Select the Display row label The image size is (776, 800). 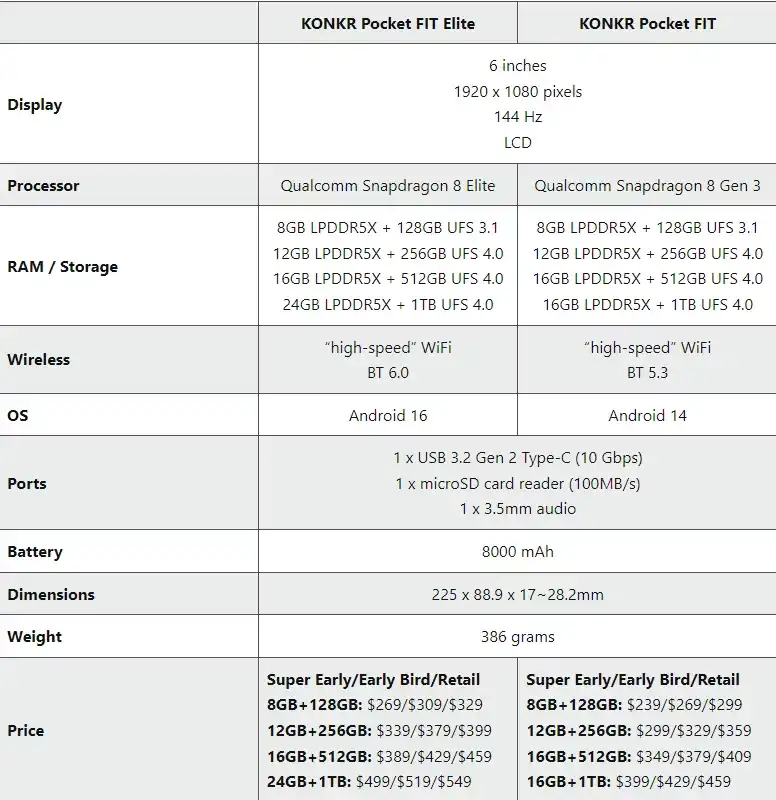click(x=35, y=104)
